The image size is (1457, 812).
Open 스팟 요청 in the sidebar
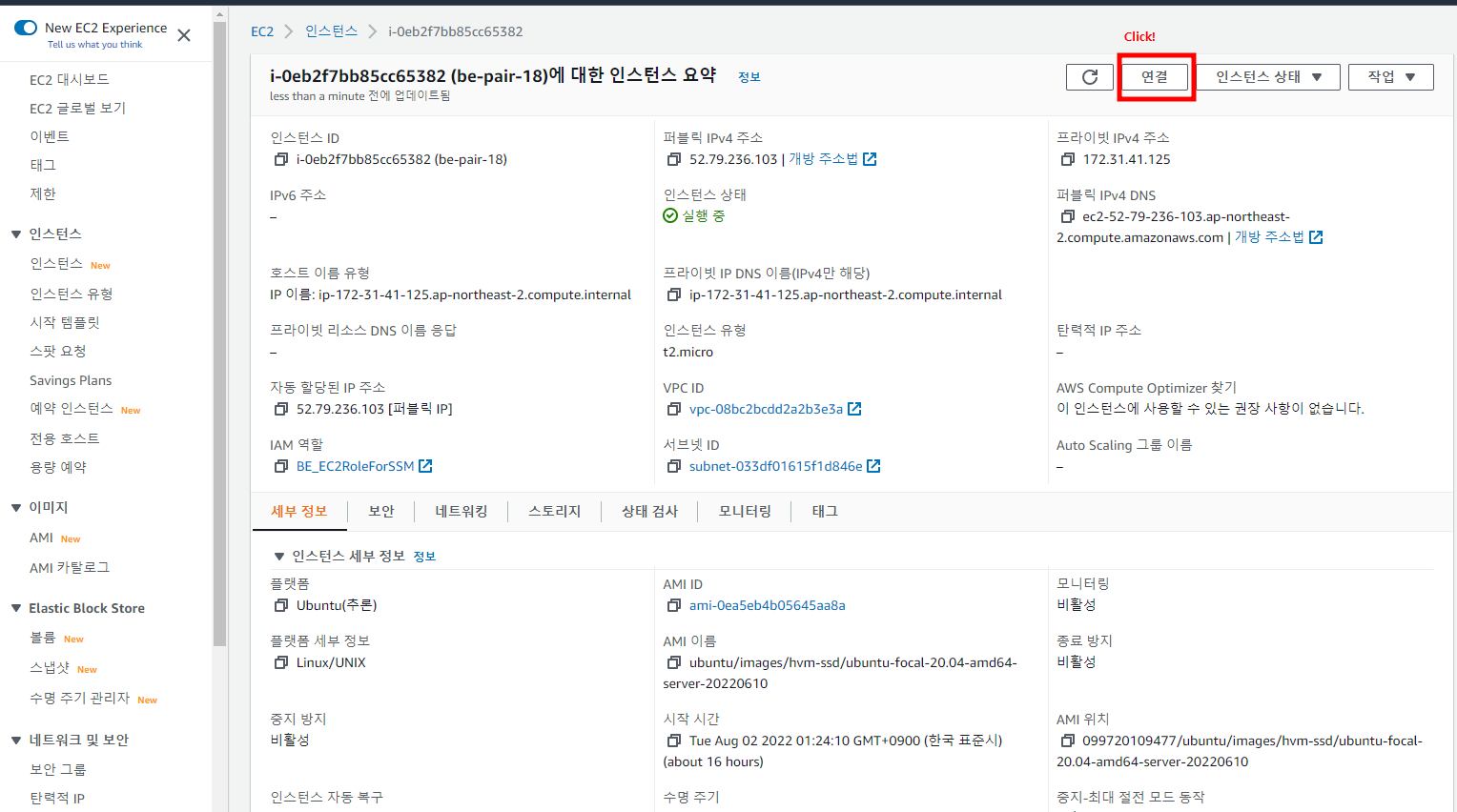(x=58, y=352)
